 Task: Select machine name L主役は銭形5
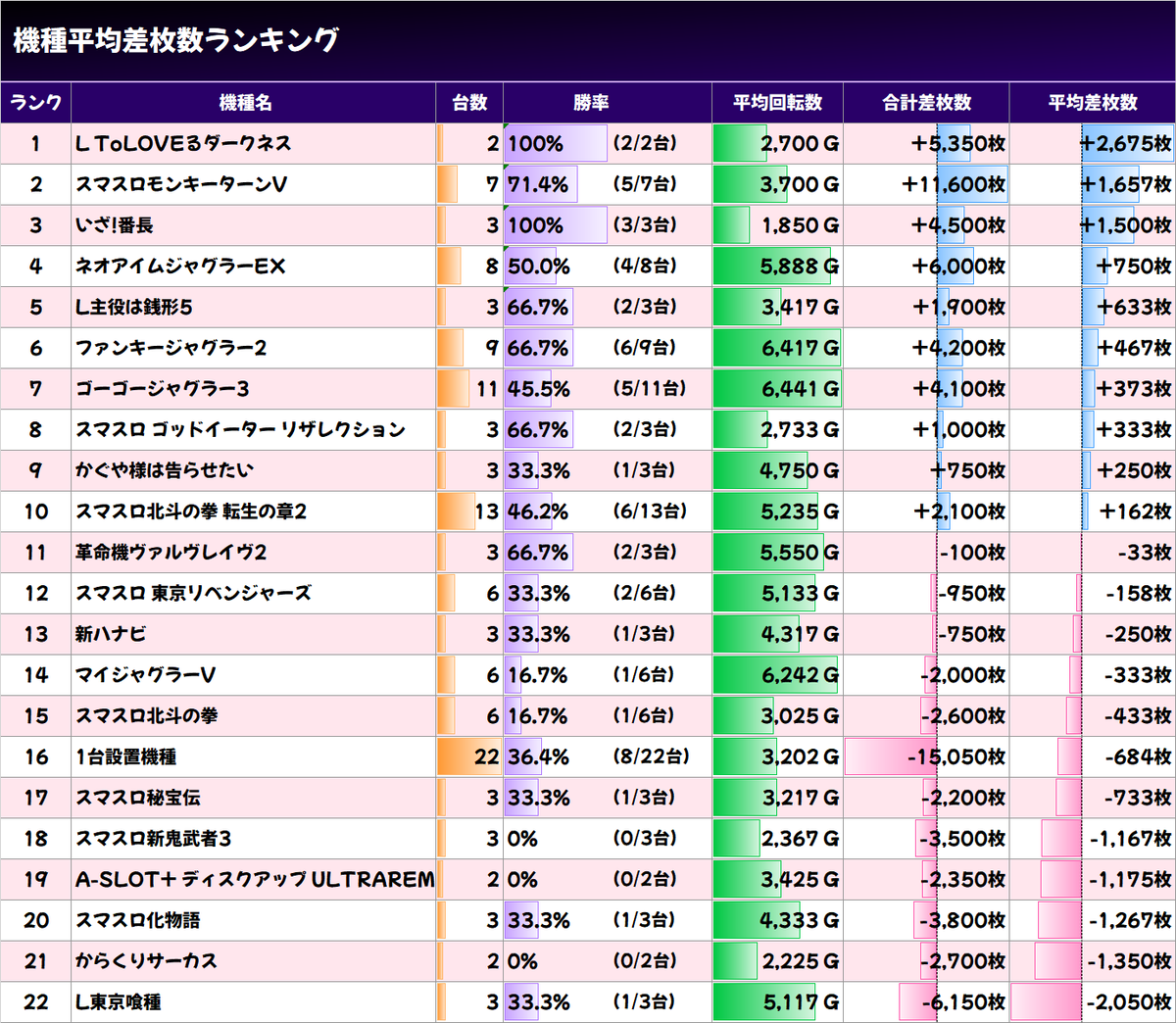[134, 308]
